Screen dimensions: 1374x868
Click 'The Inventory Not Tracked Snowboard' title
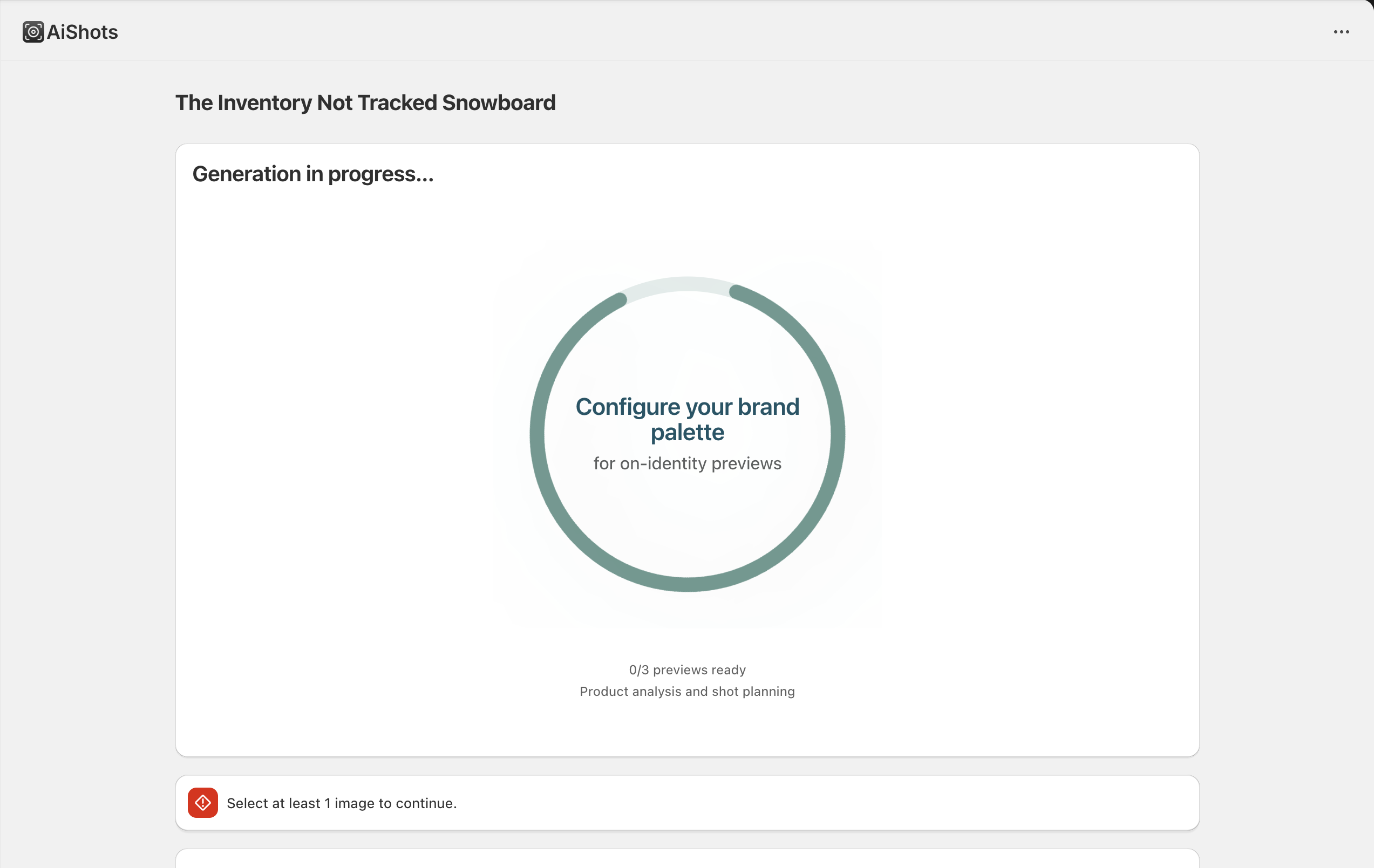[x=365, y=102]
